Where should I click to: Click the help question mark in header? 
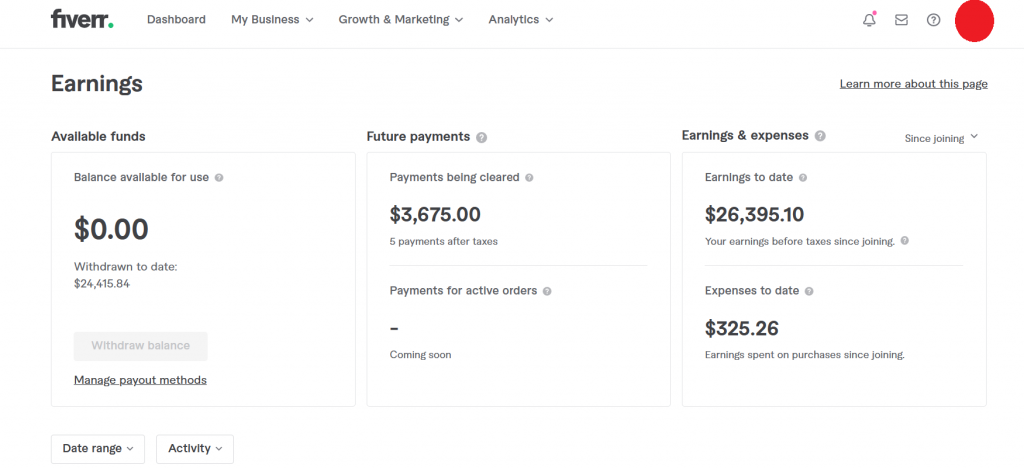[933, 20]
